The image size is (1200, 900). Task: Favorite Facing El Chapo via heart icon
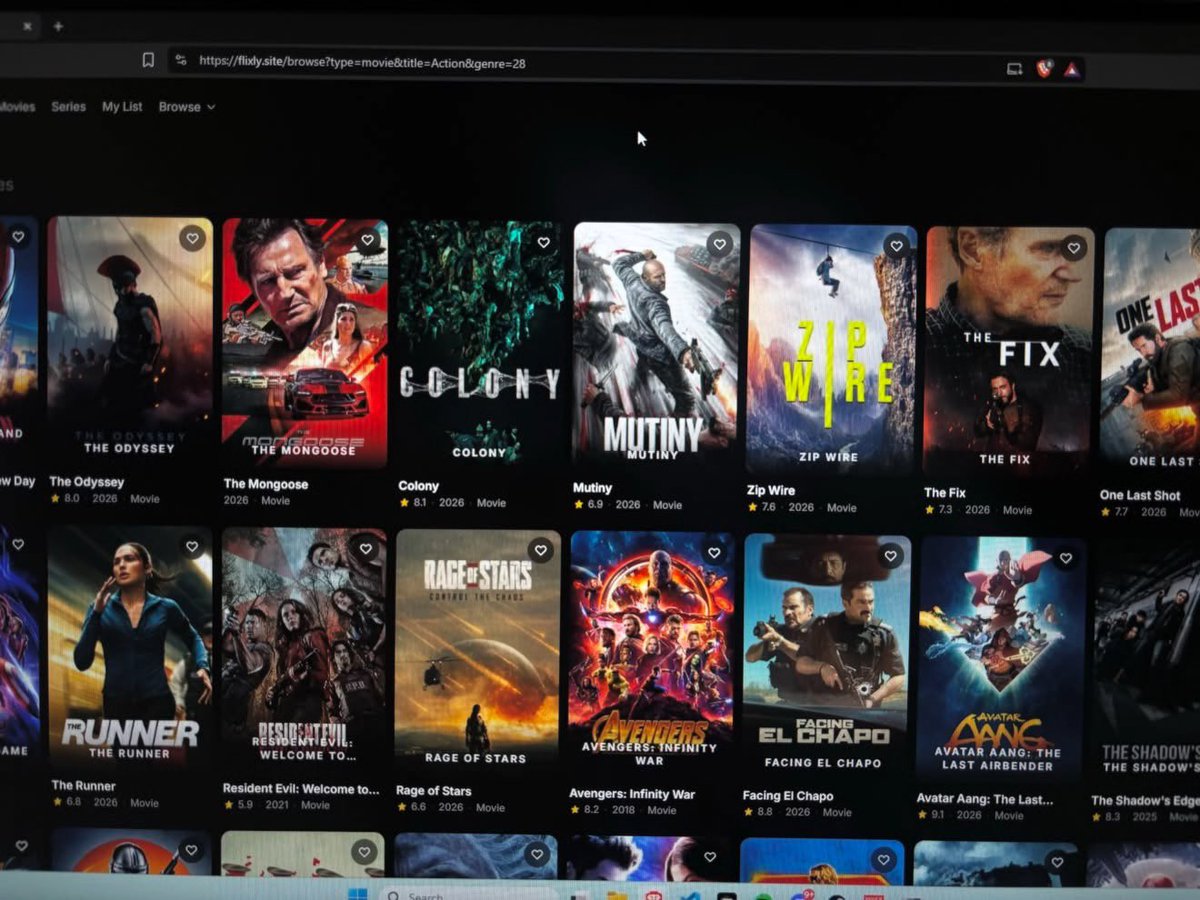tap(890, 555)
